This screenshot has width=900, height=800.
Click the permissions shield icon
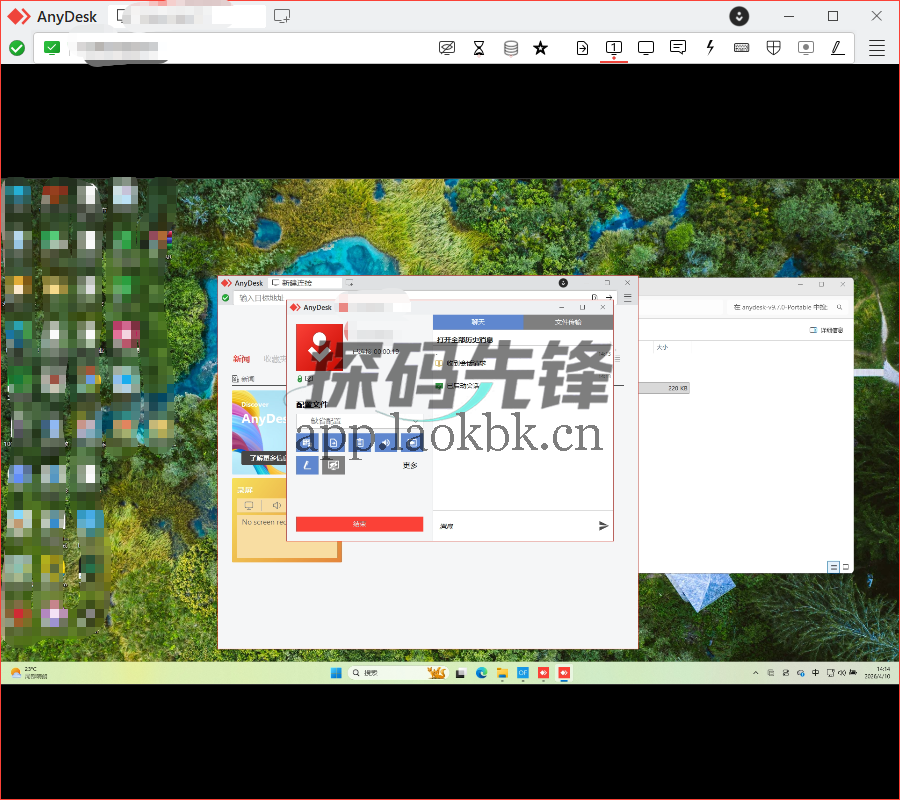pos(773,47)
